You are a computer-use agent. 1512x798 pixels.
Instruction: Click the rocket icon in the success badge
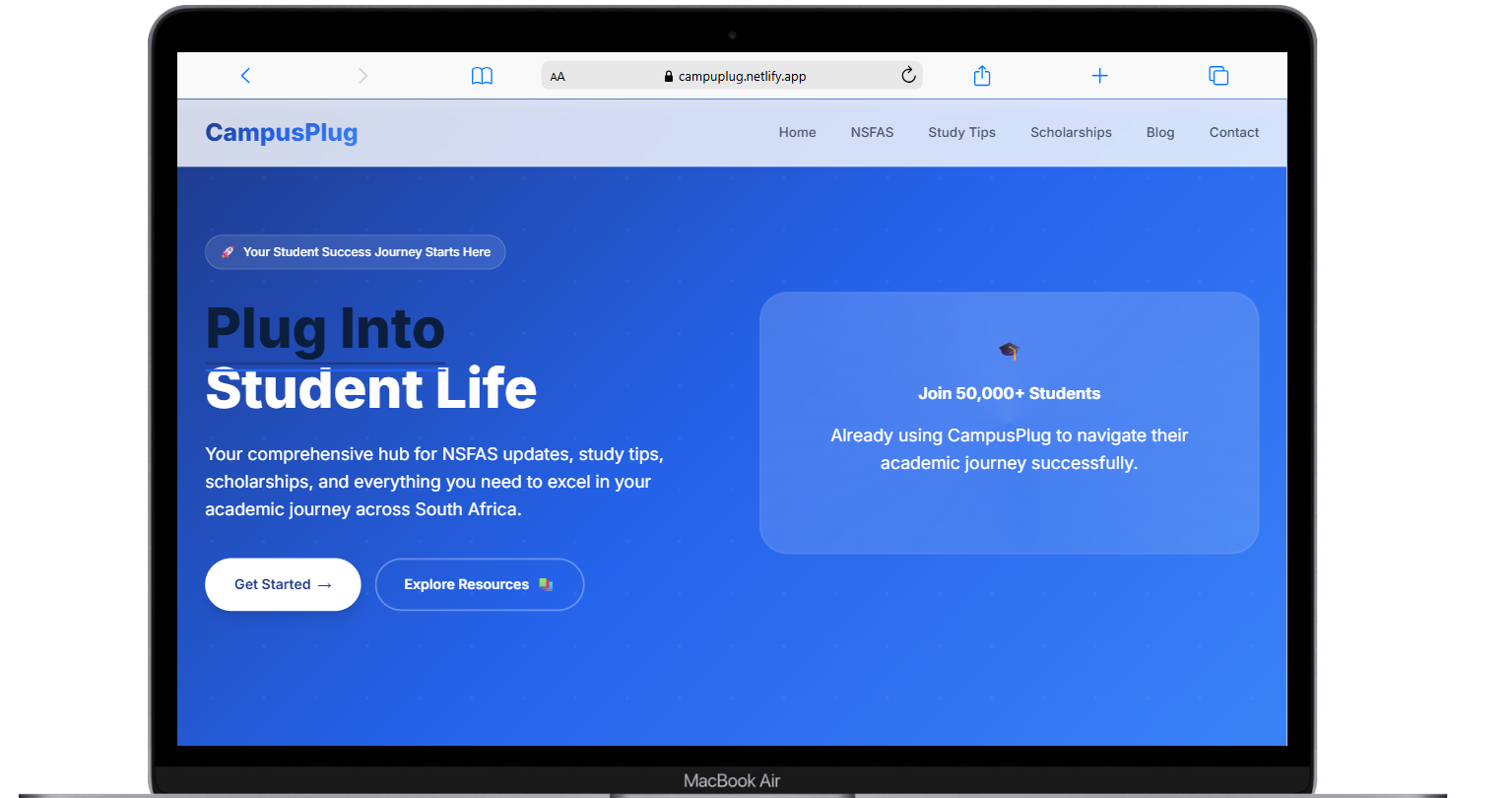[227, 251]
